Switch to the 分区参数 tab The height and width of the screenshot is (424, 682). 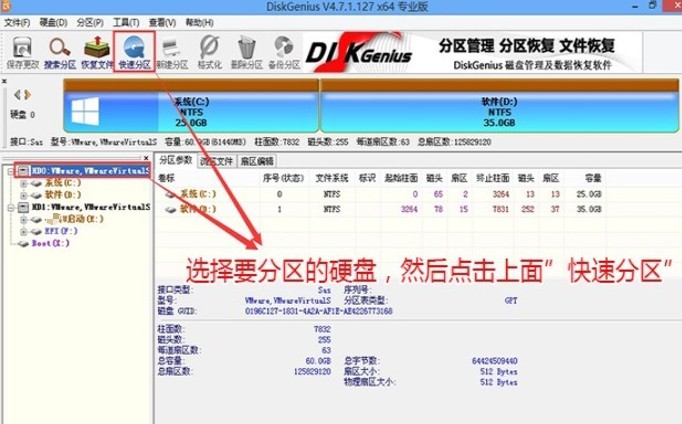176,160
